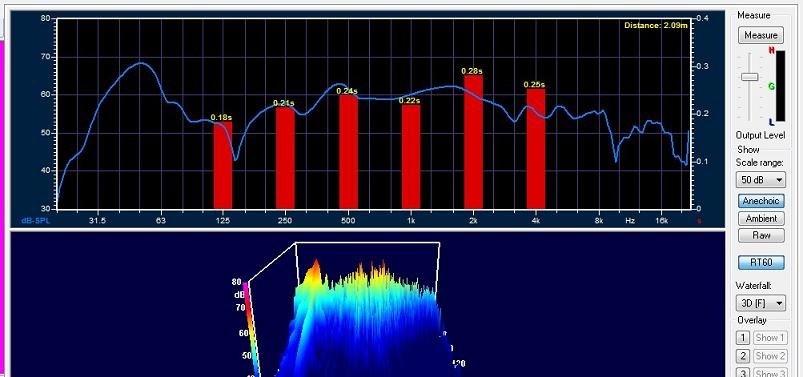Click the Measure button
803x377 pixels.
[x=761, y=35]
